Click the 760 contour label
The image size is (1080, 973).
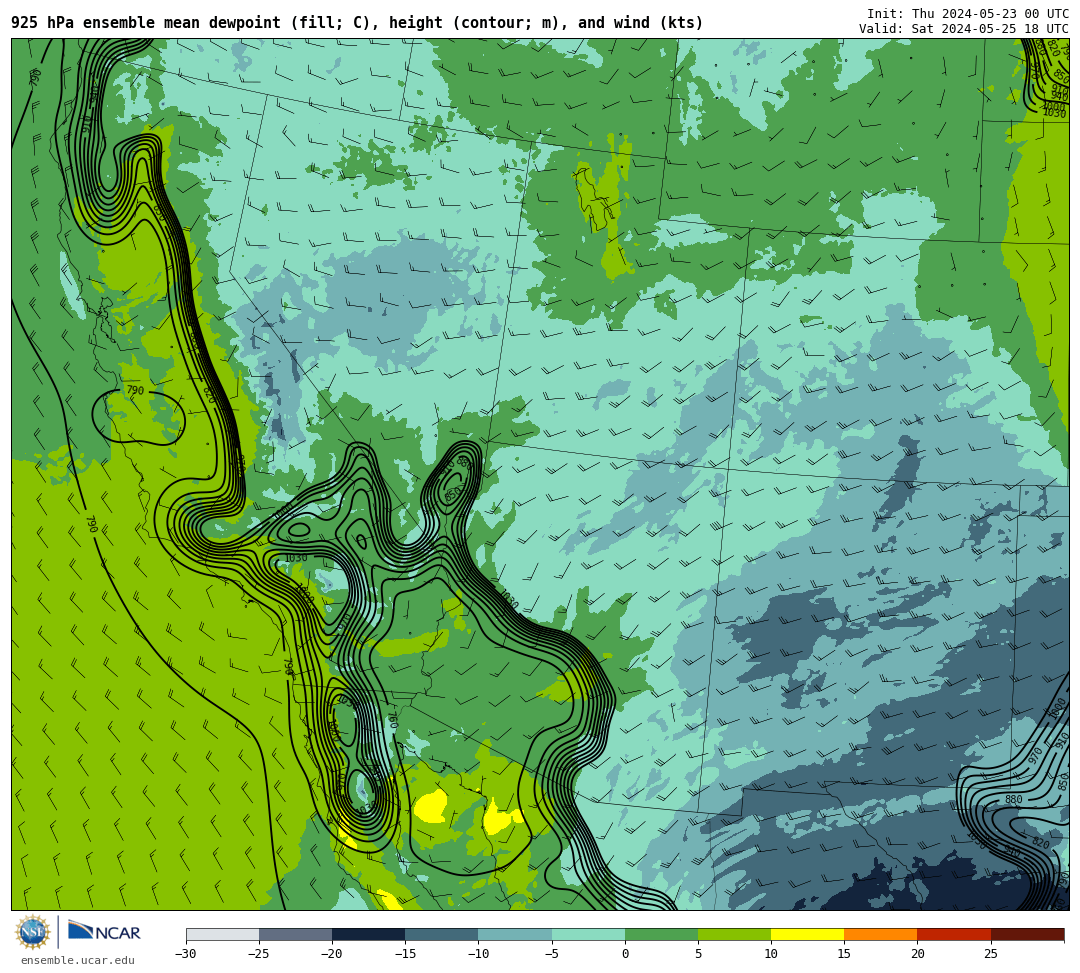392,720
